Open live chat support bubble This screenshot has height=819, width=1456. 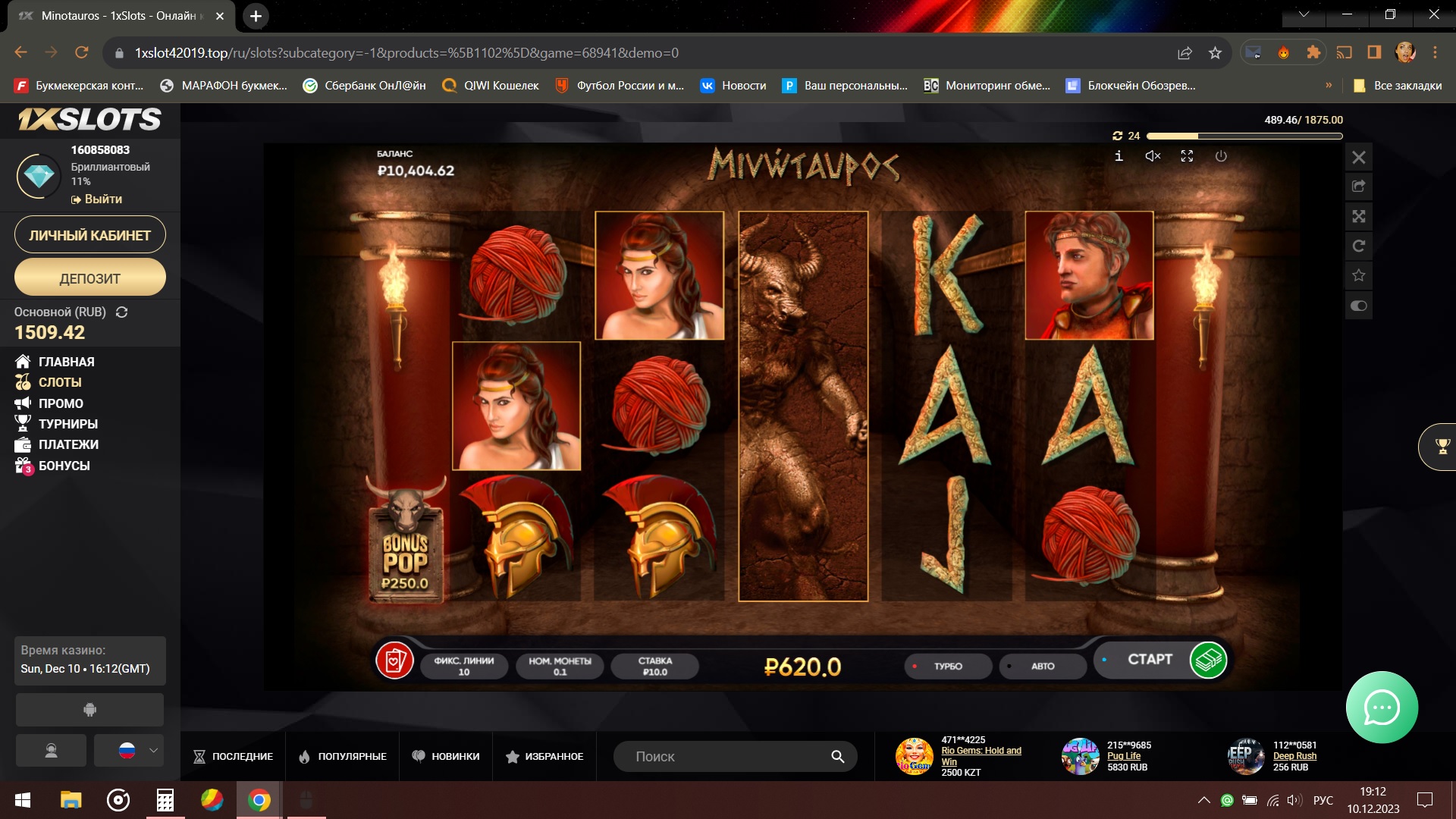click(1382, 708)
